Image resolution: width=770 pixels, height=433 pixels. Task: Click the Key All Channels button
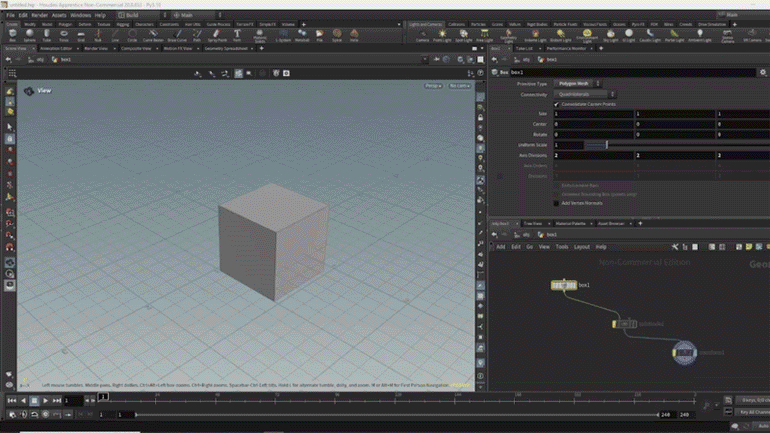pos(754,412)
